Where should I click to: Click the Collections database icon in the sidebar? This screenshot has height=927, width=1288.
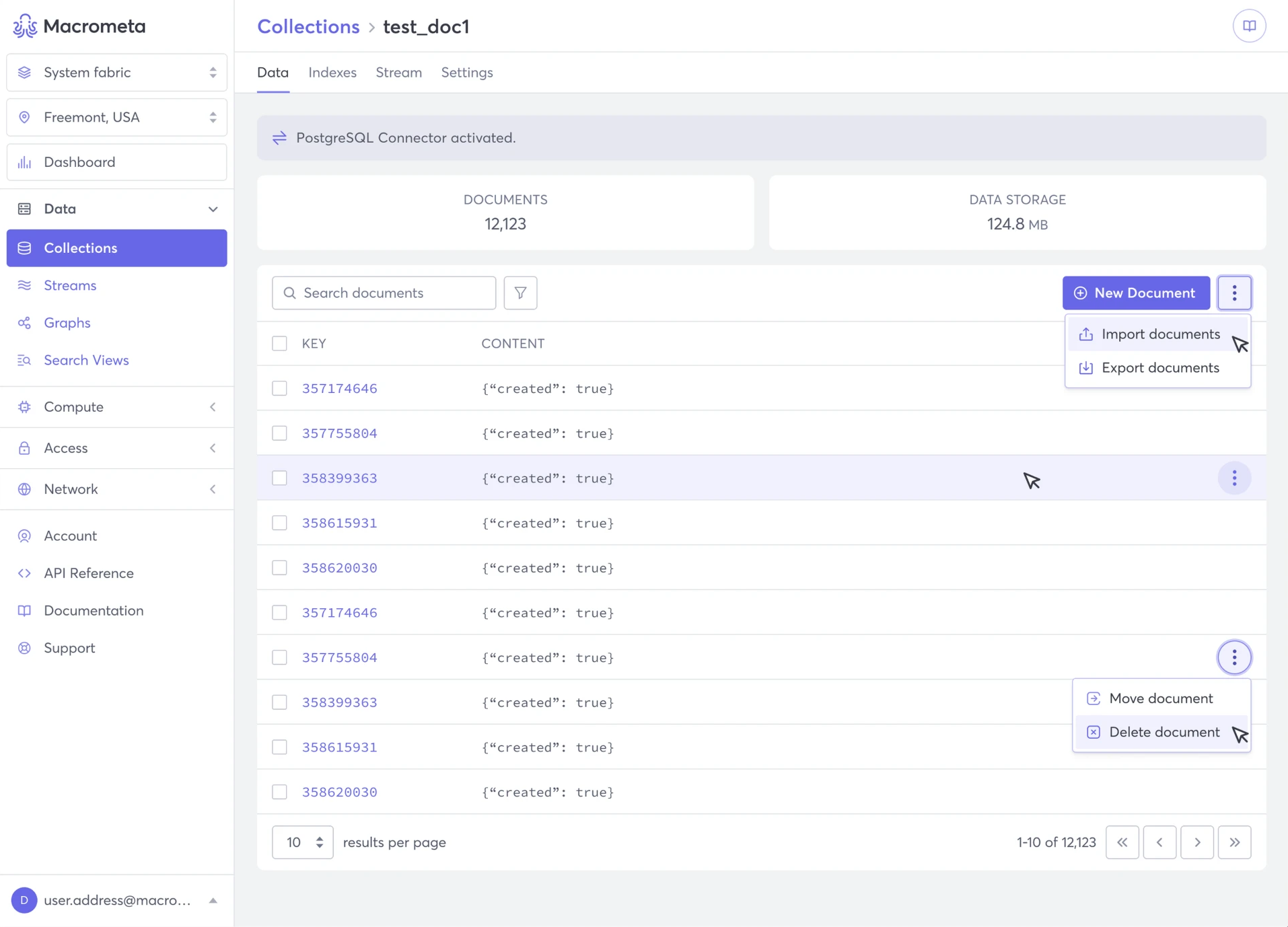click(24, 248)
